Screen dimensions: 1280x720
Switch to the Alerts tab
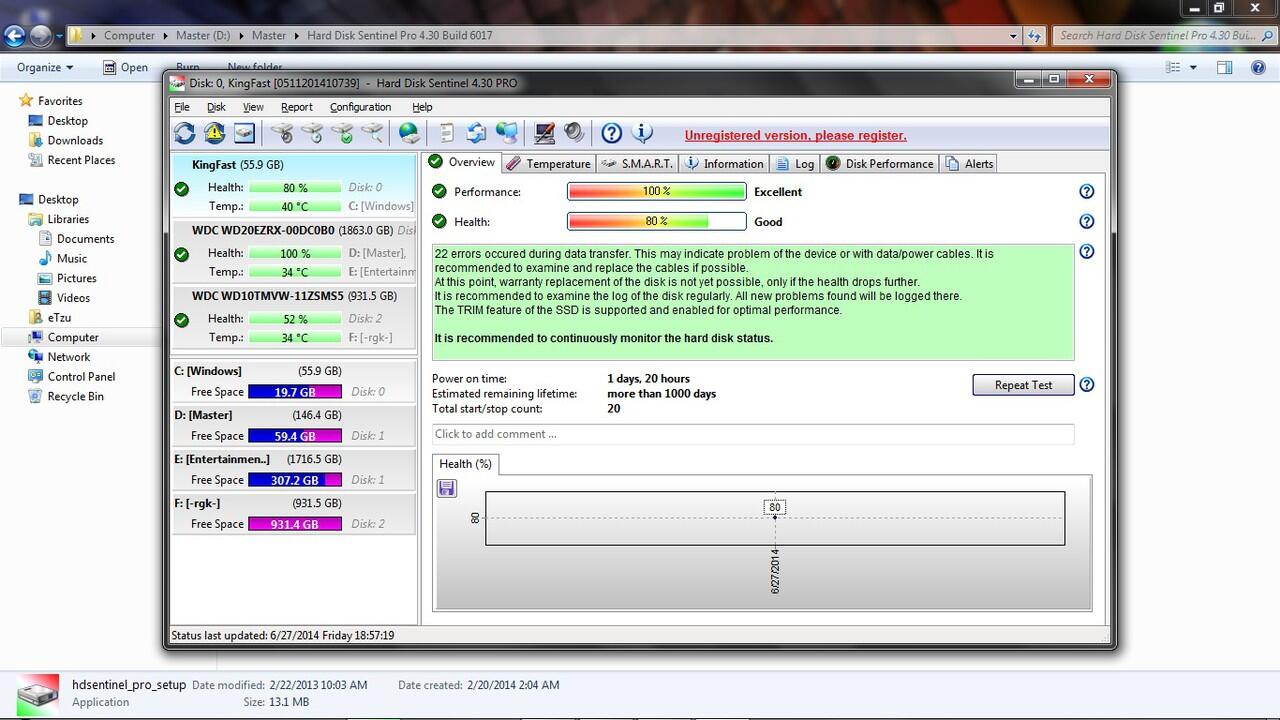click(x=969, y=164)
